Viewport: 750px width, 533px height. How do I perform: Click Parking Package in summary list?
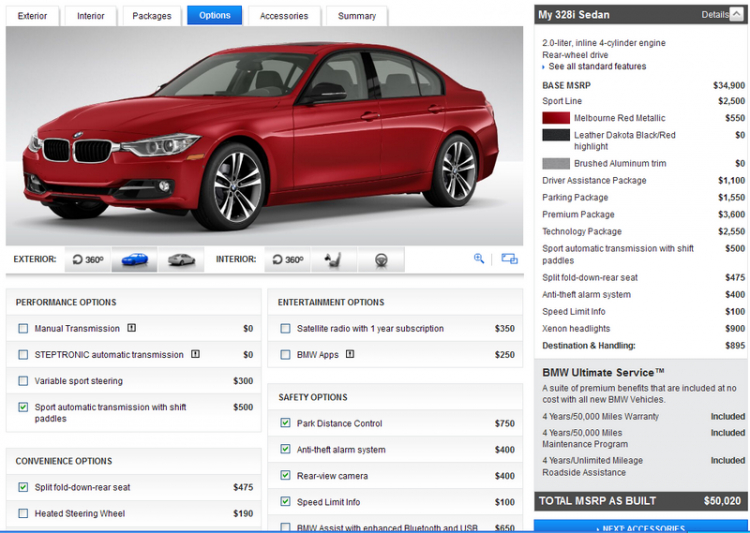click(575, 198)
